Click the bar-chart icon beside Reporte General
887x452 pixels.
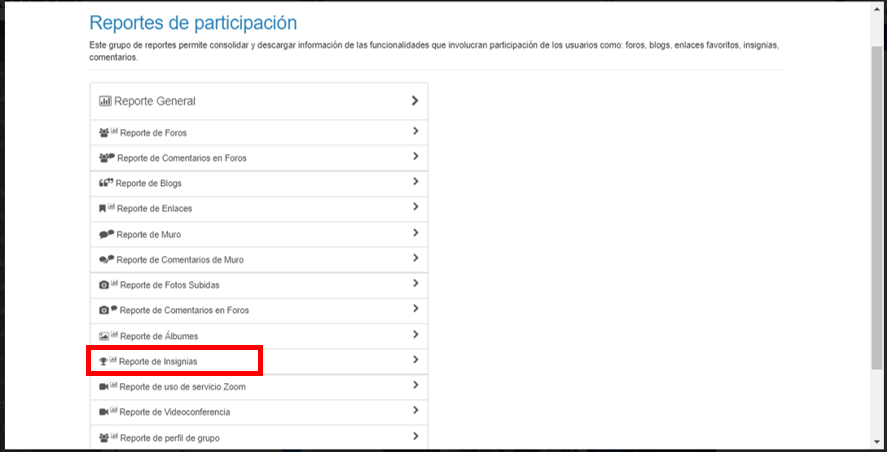(x=105, y=101)
